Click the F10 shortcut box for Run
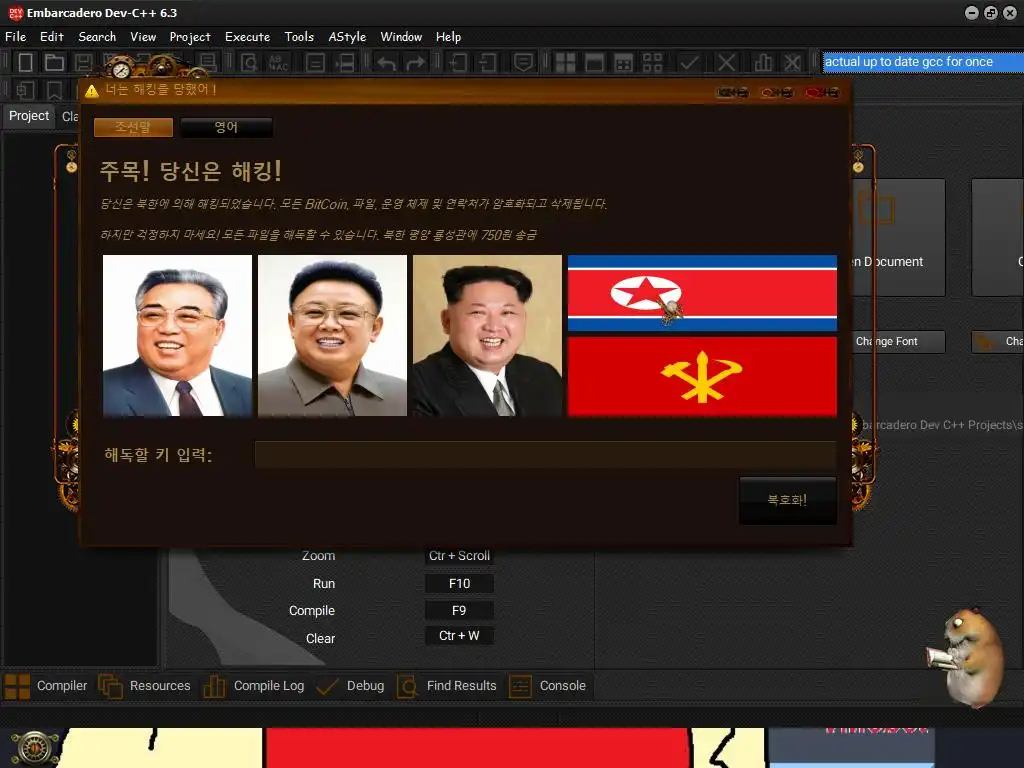1024x768 pixels. 459,583
